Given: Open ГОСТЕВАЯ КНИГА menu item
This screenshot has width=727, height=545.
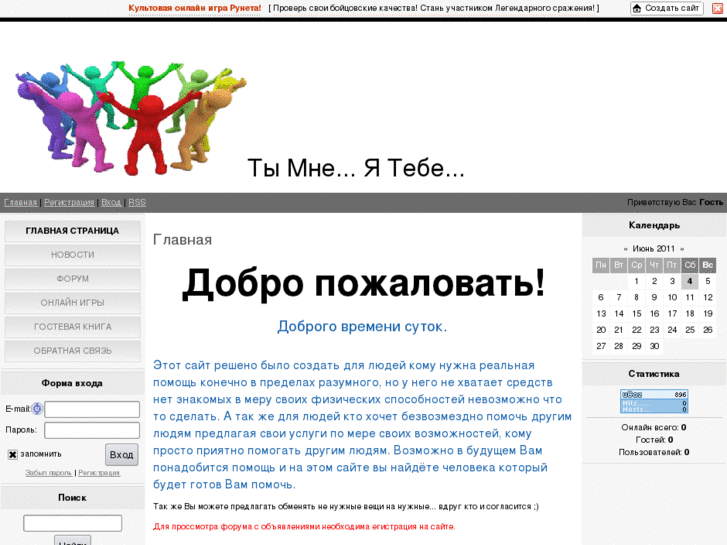Looking at the screenshot, I should (72, 327).
